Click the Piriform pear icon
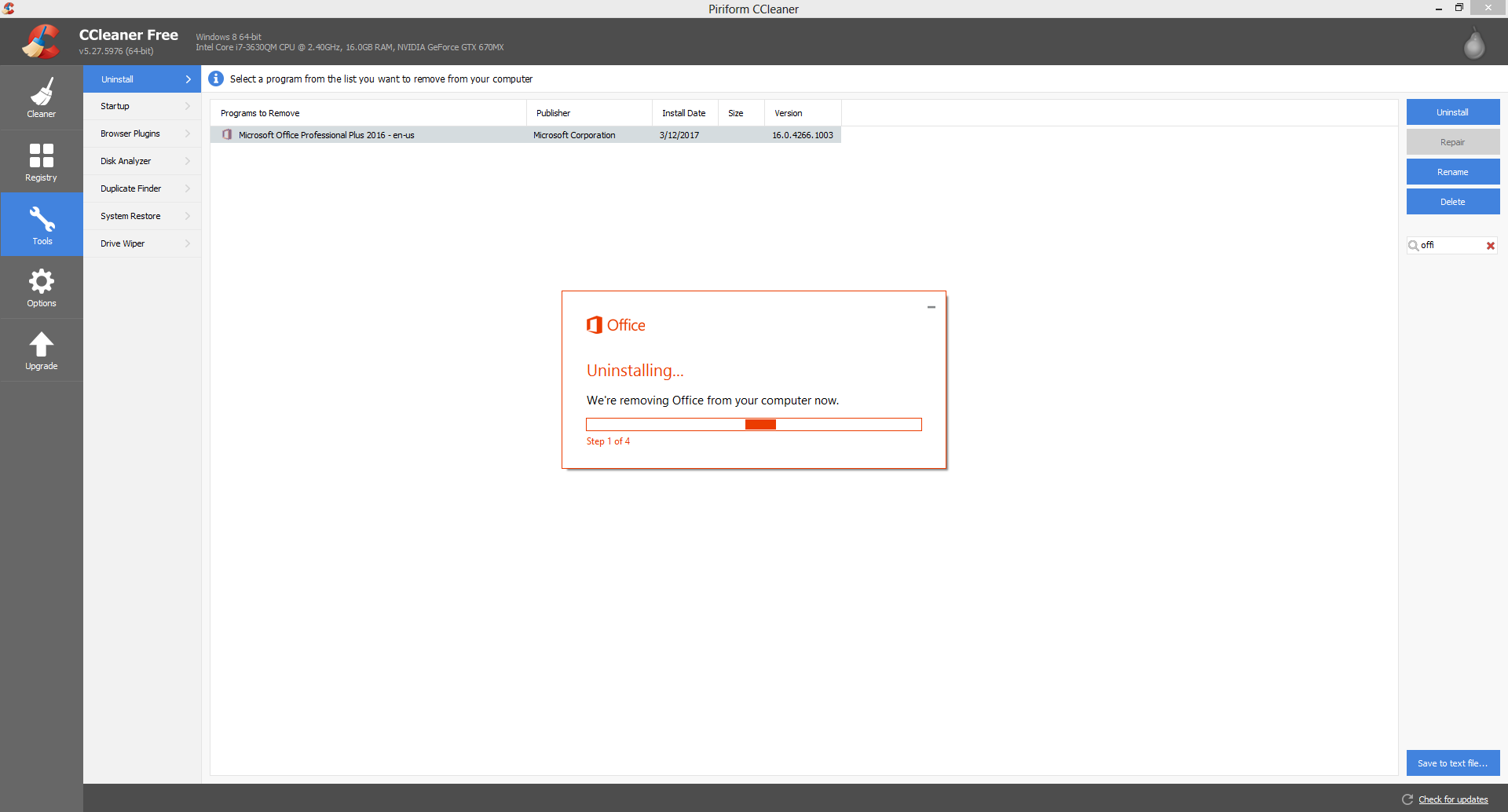1508x812 pixels. tap(1474, 42)
